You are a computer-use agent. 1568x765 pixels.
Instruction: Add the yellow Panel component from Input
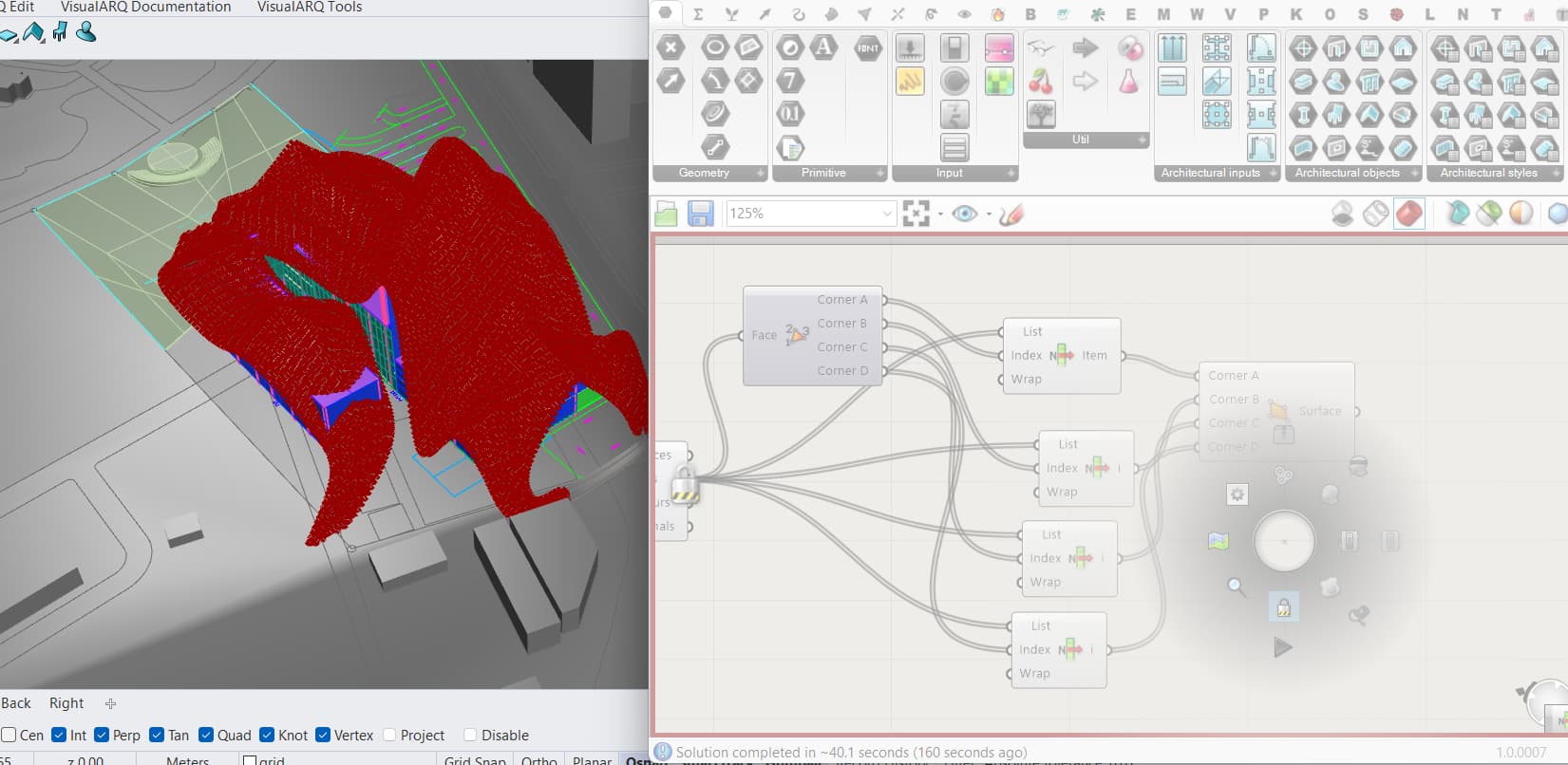[910, 82]
